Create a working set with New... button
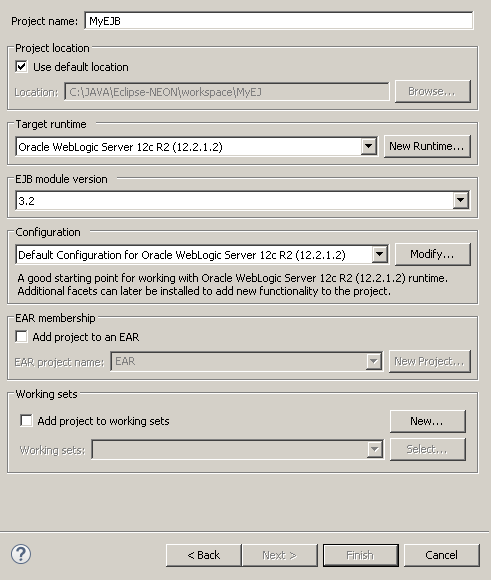Screen dimensions: 491x580 tap(427, 421)
